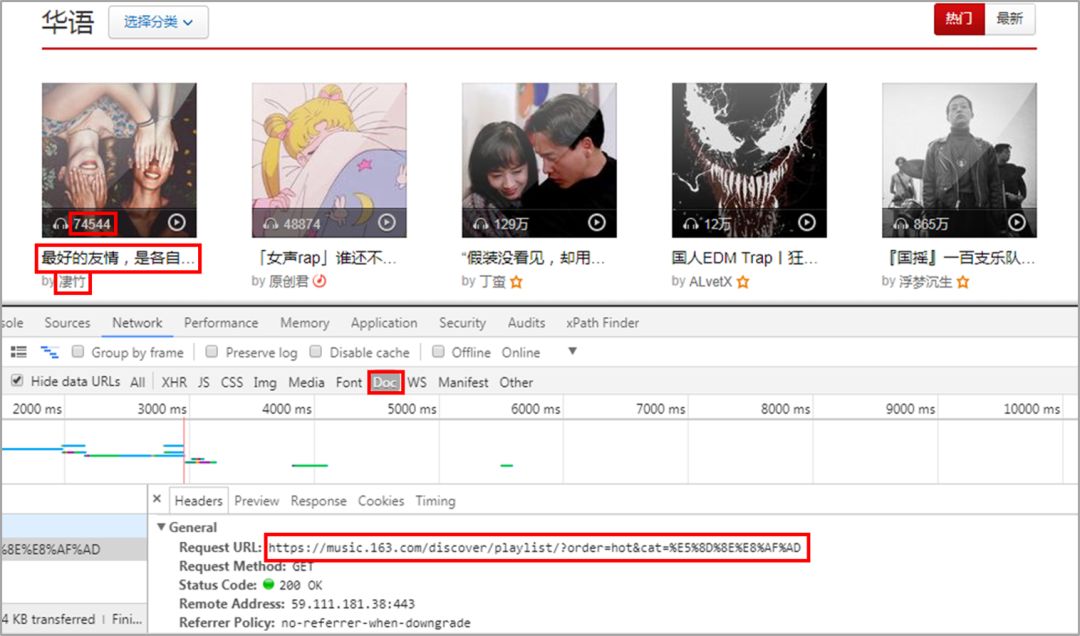1080x636 pixels.
Task: Play the 最好的友情 playlist via its play icon
Action: (177, 223)
